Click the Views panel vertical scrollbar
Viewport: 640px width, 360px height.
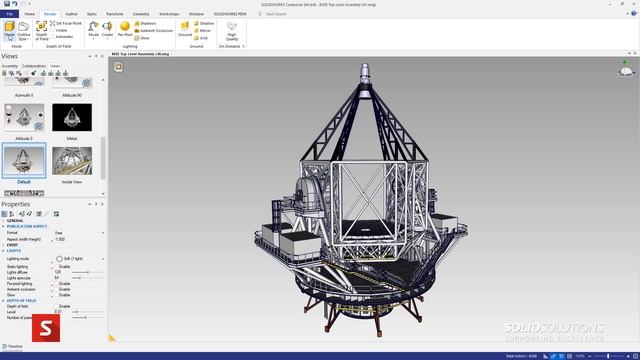click(x=103, y=158)
